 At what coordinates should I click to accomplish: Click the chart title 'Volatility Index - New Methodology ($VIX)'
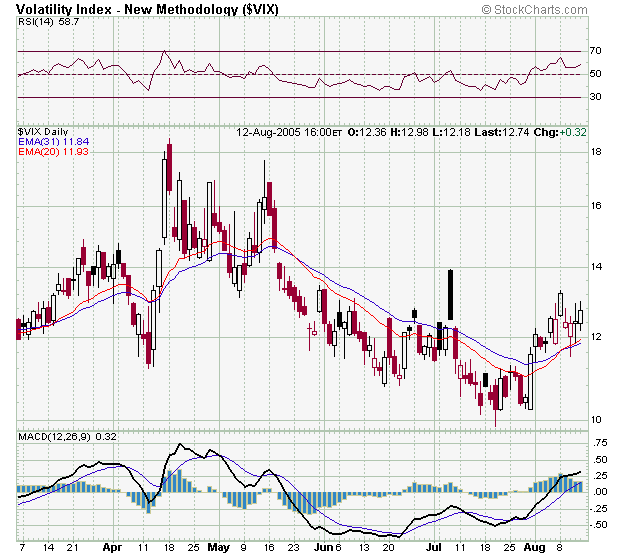pos(147,9)
